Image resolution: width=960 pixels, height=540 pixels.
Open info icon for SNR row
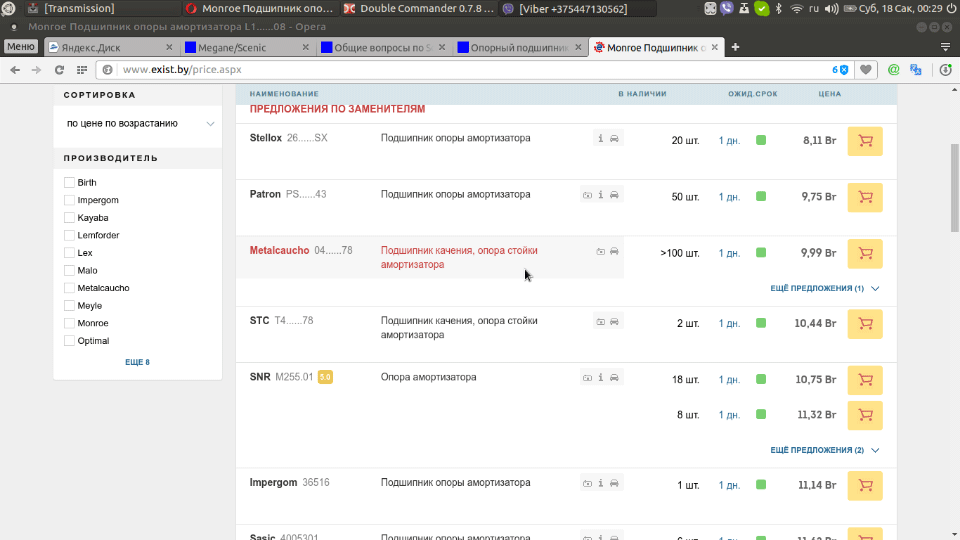coord(601,378)
